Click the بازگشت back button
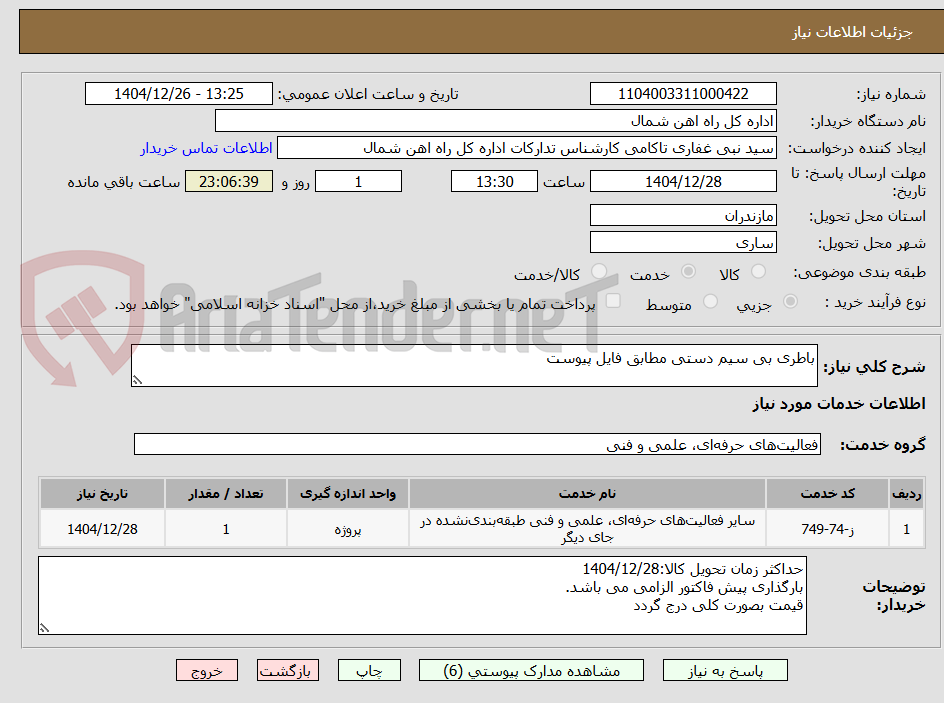944x703 pixels. click(288, 670)
